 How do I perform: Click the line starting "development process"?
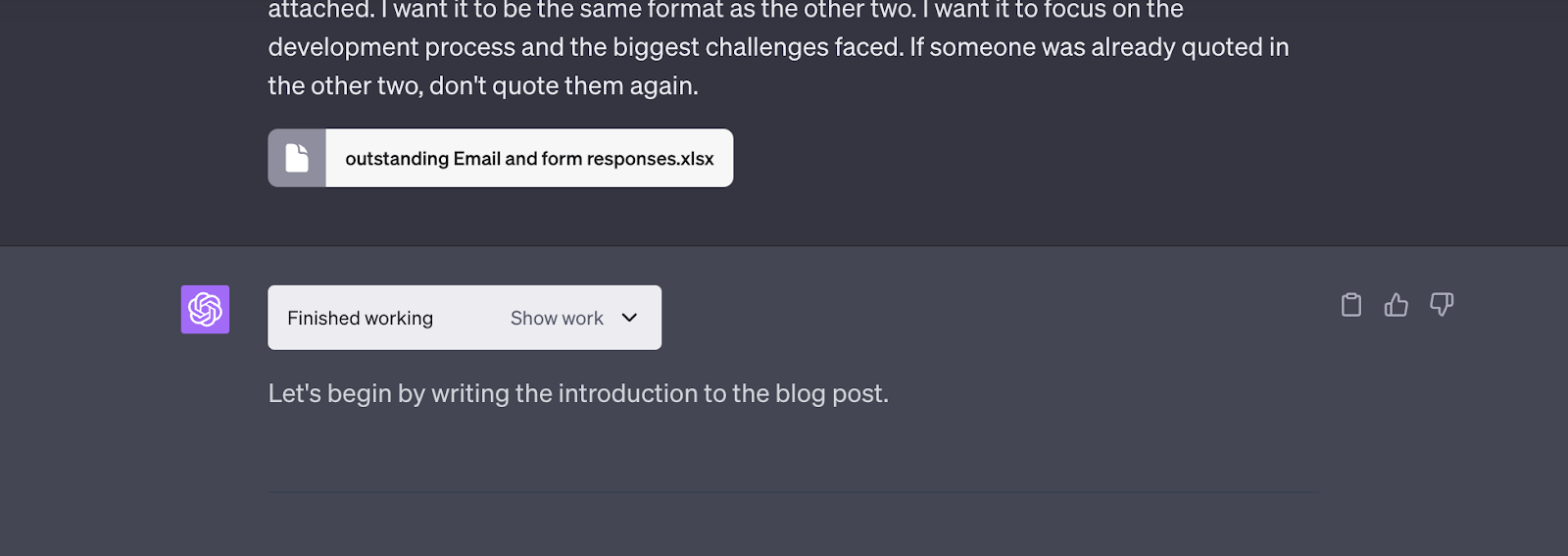pos(778,47)
